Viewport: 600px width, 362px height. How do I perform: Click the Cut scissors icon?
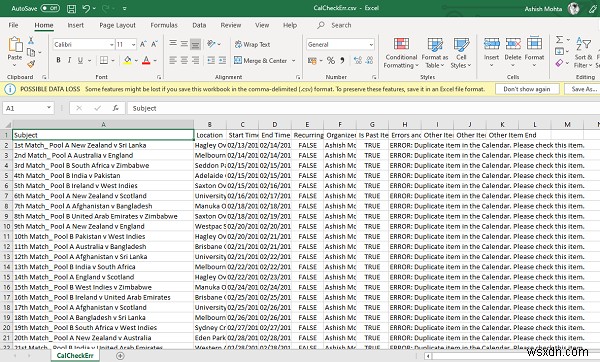(31, 40)
